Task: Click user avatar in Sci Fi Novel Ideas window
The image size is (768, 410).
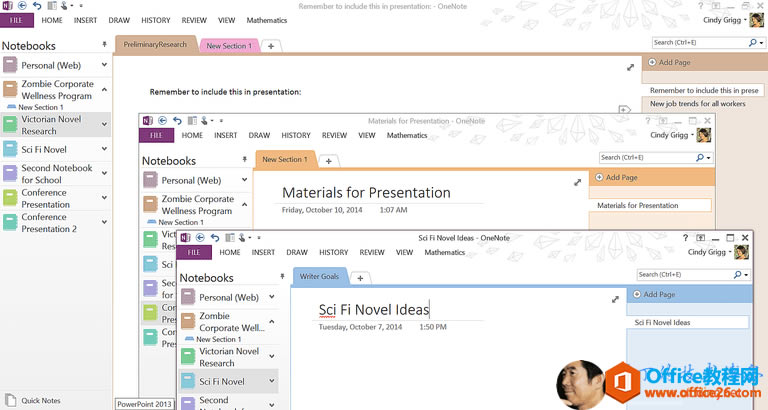Action: coord(742,252)
